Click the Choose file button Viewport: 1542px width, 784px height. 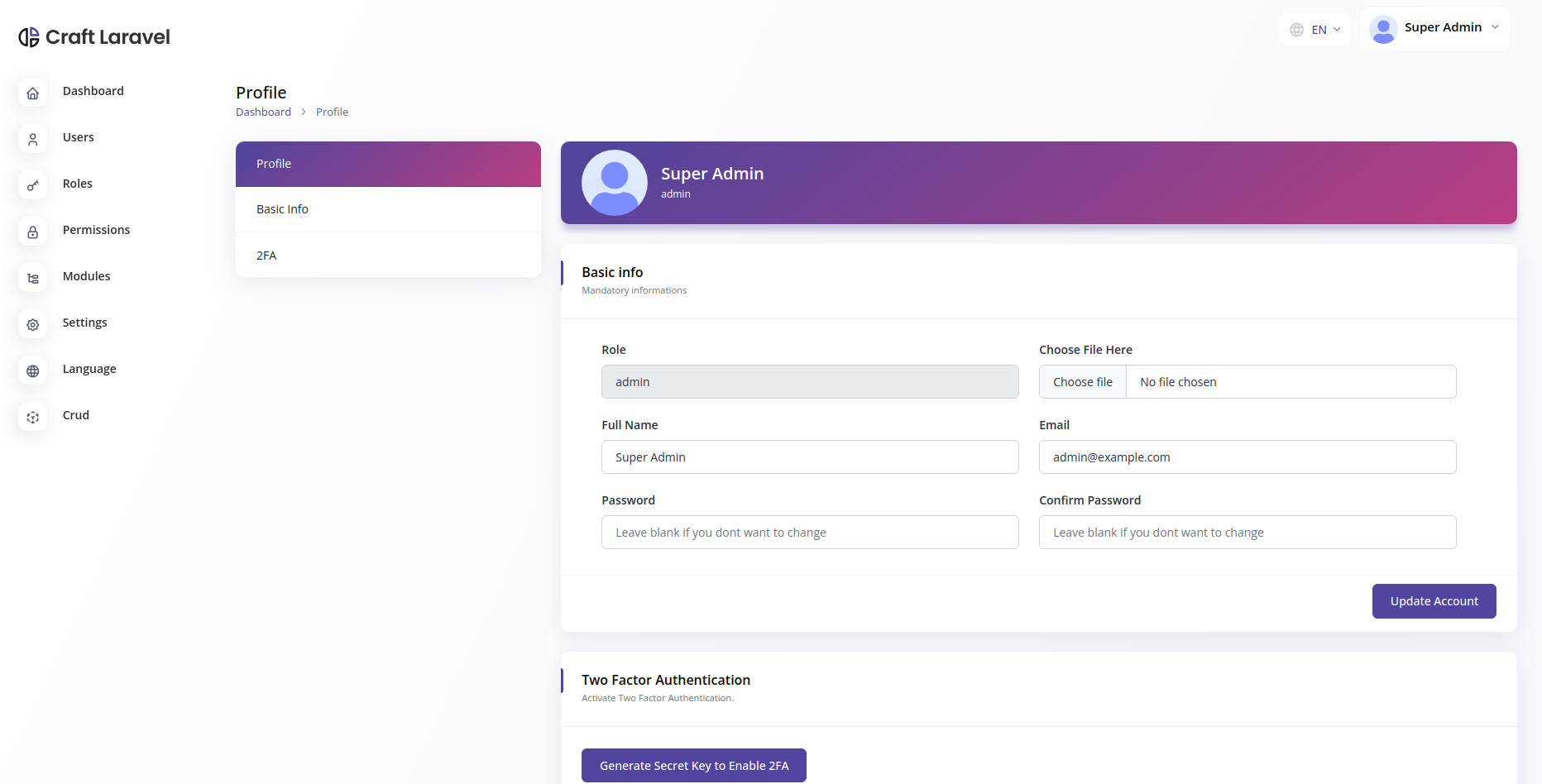[x=1083, y=382]
